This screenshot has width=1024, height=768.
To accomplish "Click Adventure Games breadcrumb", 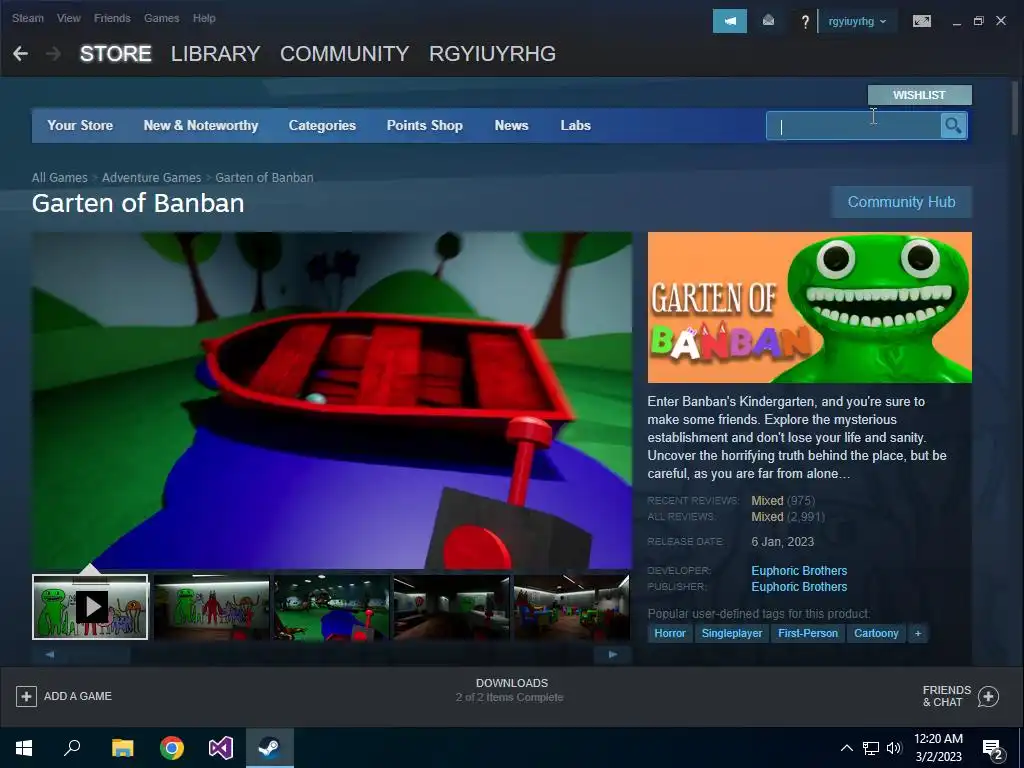I will tap(152, 178).
